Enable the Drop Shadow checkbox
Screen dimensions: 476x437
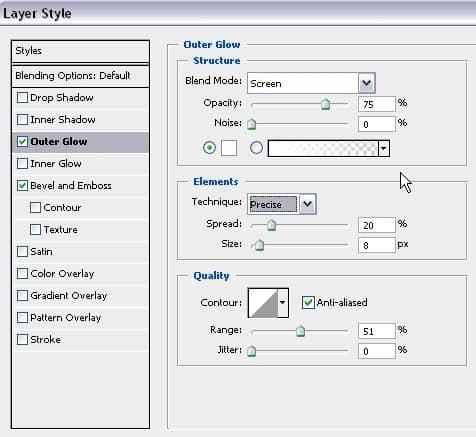pos(22,98)
